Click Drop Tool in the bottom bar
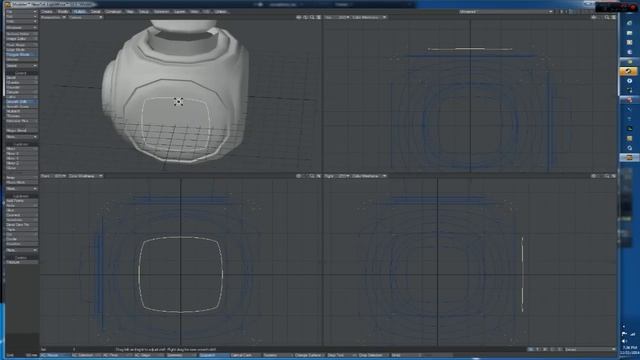This screenshot has width=640, height=360. (341, 356)
